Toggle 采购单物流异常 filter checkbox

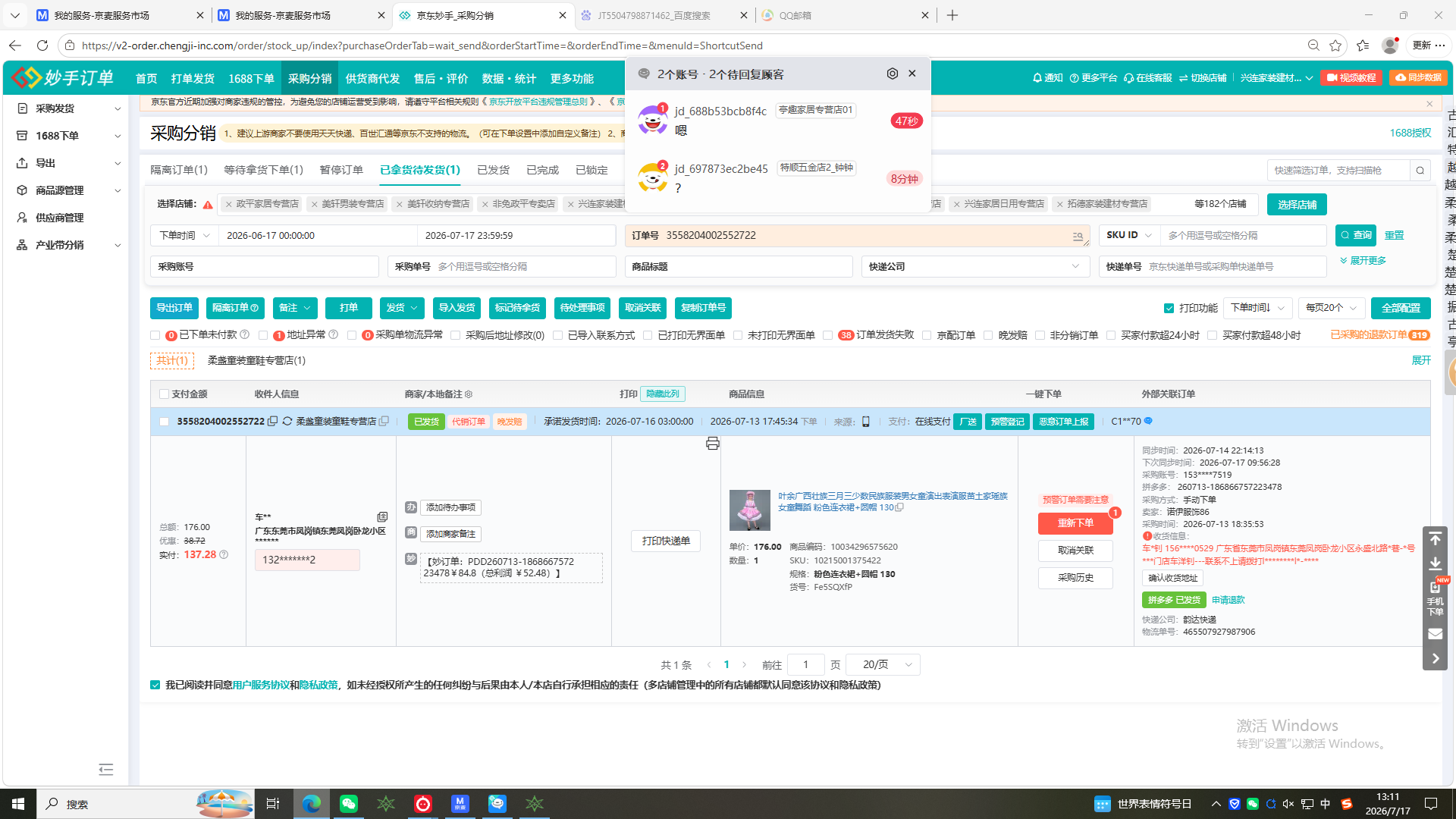352,335
